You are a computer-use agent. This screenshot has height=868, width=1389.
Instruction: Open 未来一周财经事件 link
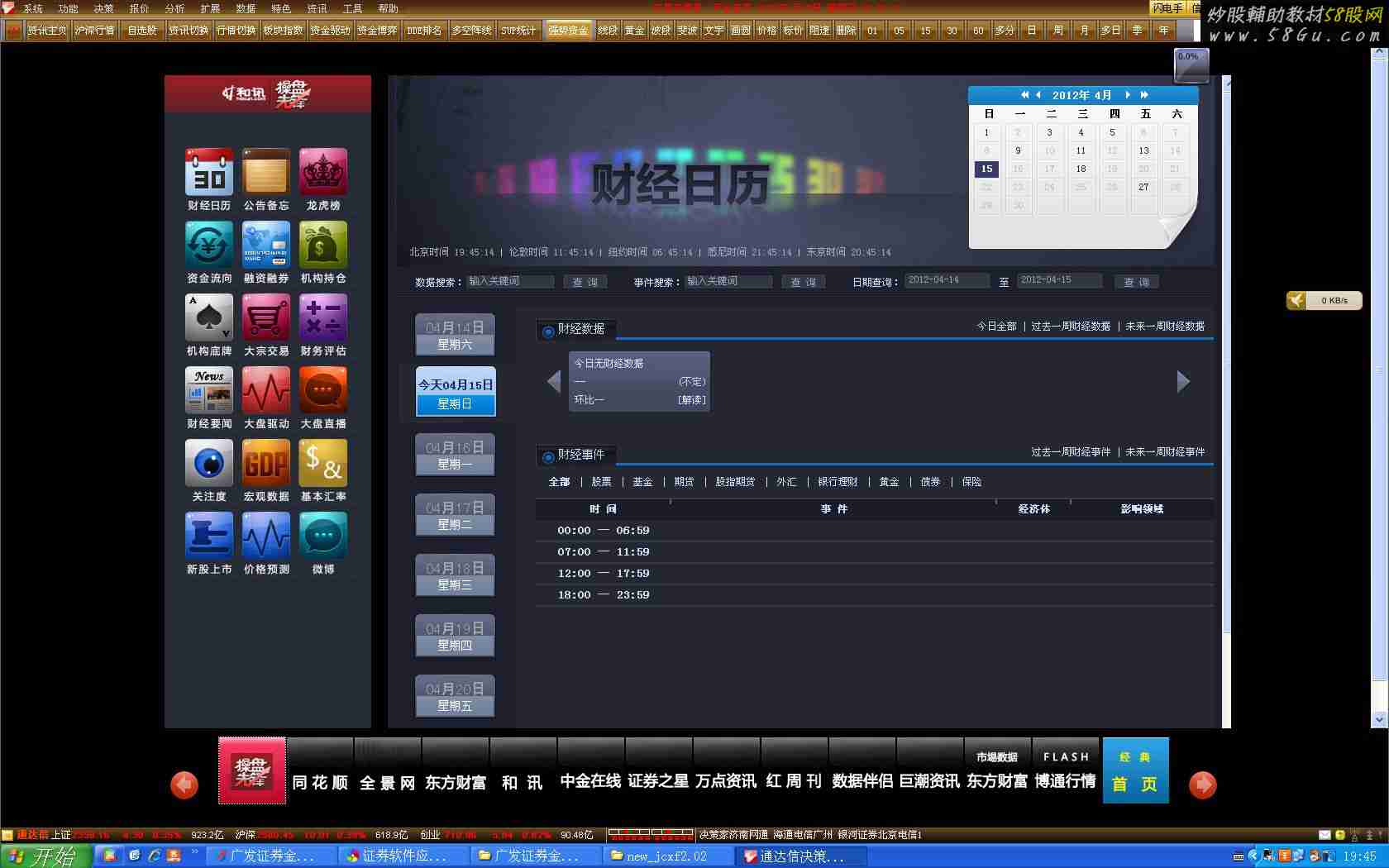[x=1165, y=452]
